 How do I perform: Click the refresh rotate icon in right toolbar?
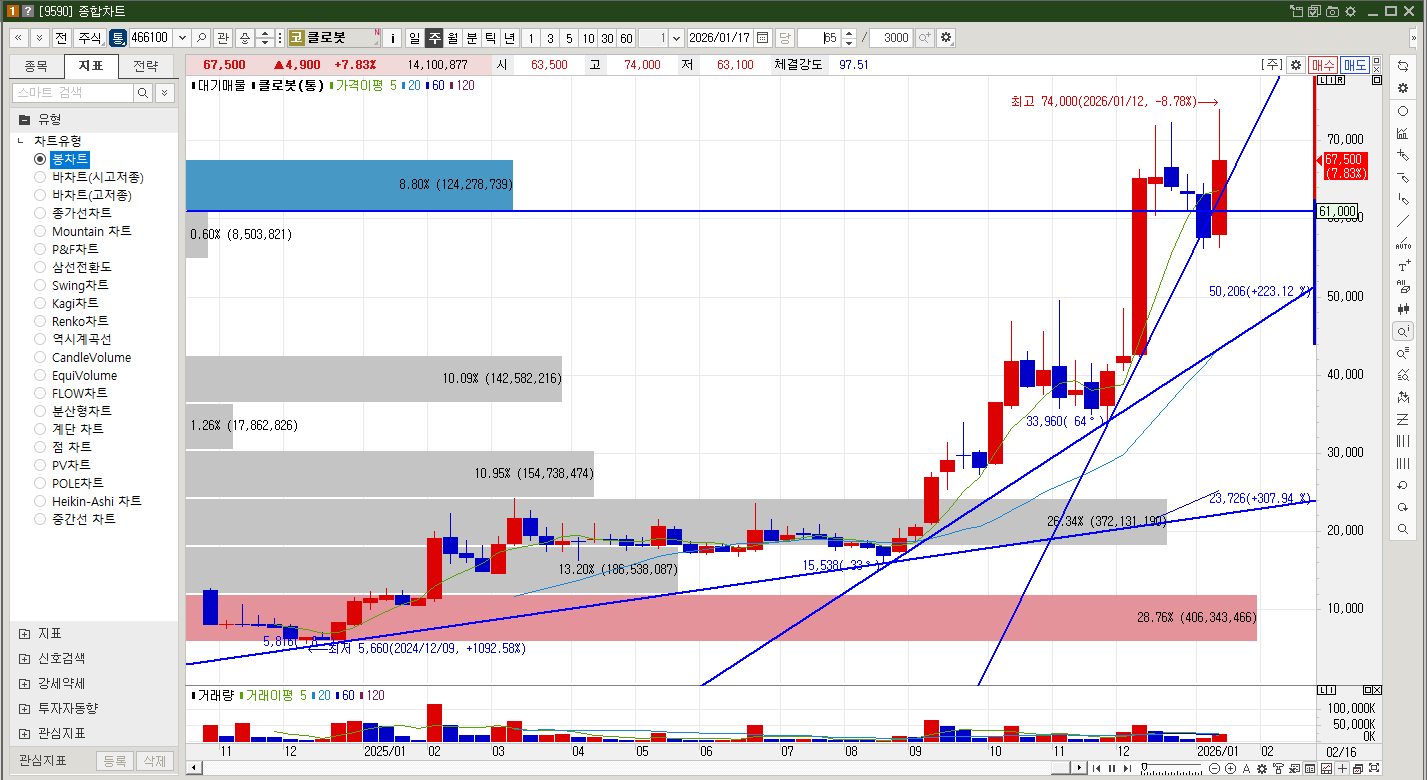[1403, 66]
